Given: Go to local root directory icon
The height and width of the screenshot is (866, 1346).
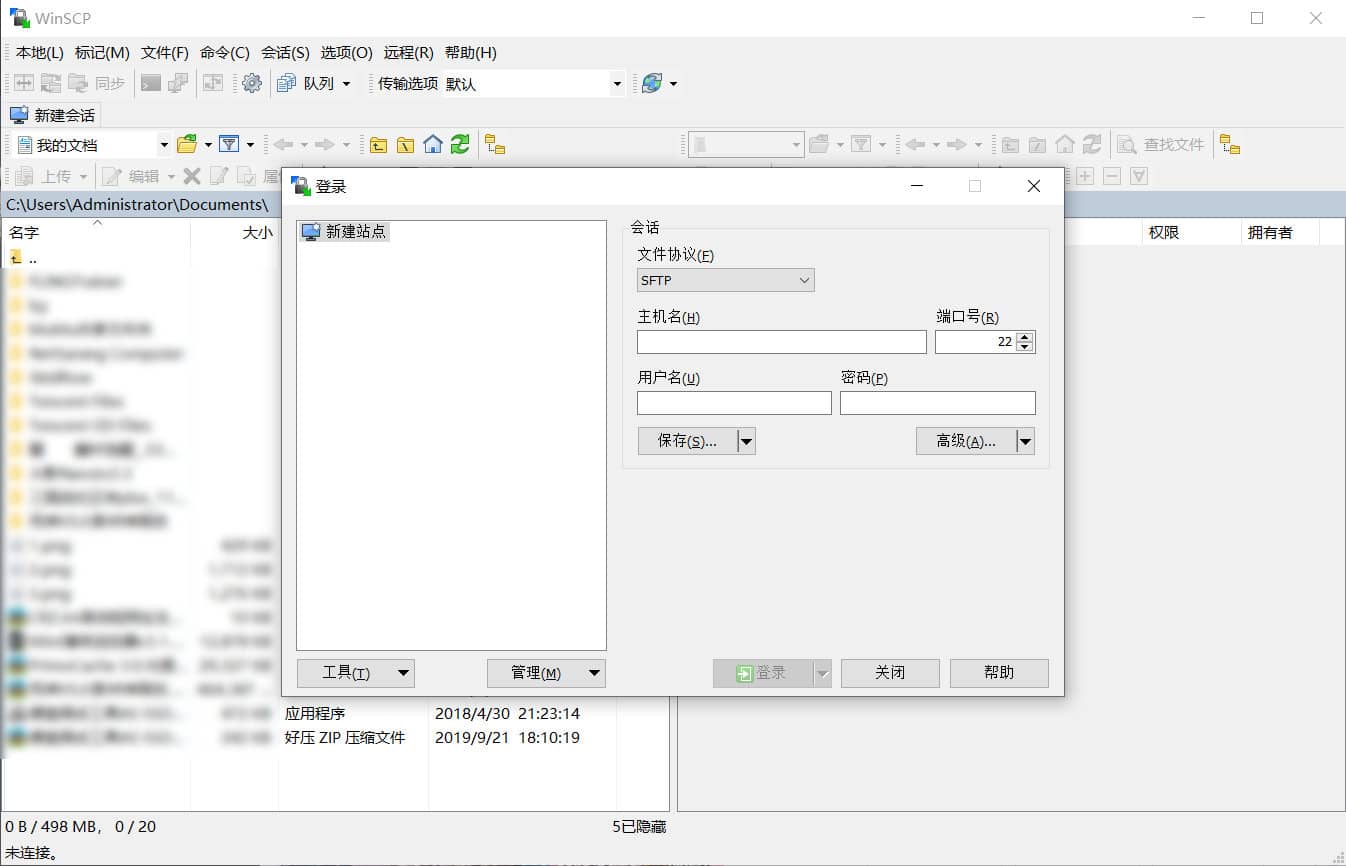Looking at the screenshot, I should pos(405,144).
